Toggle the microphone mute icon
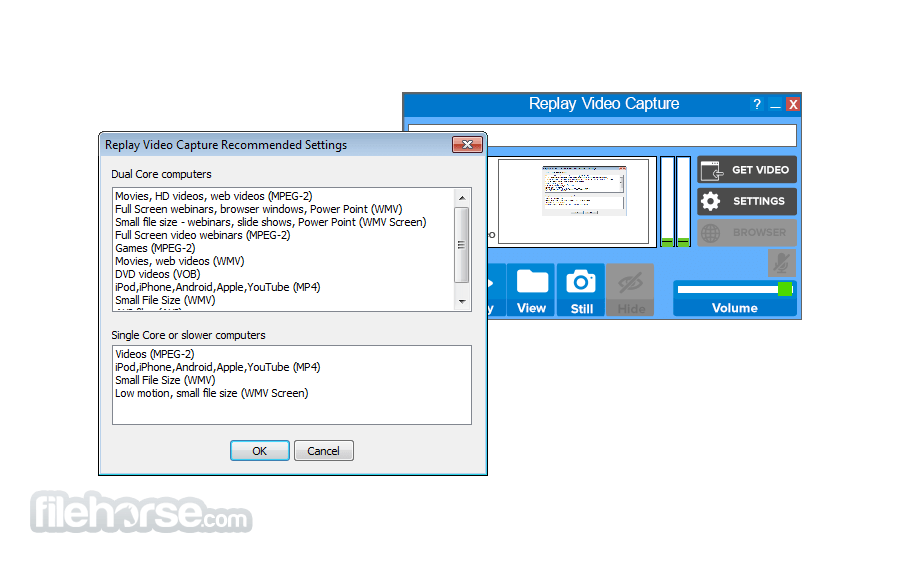 click(x=782, y=263)
